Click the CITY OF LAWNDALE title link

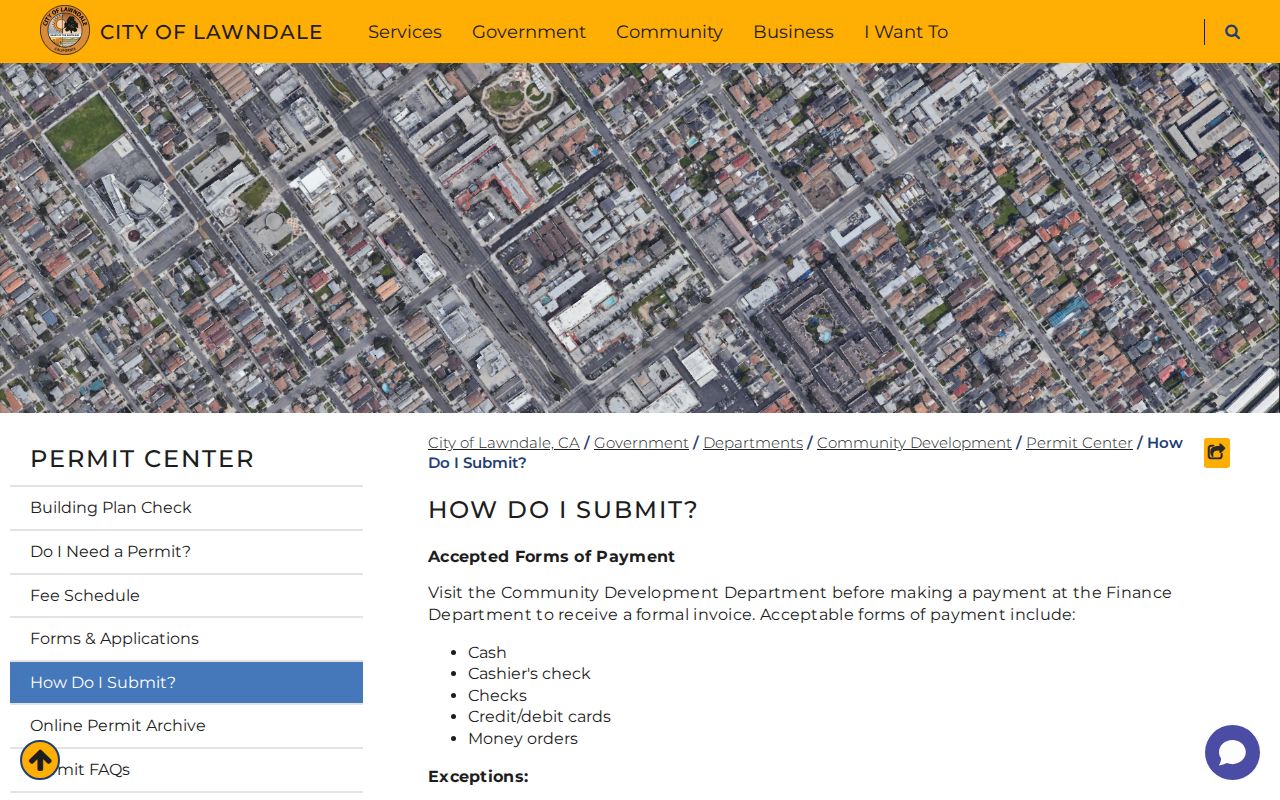211,32
